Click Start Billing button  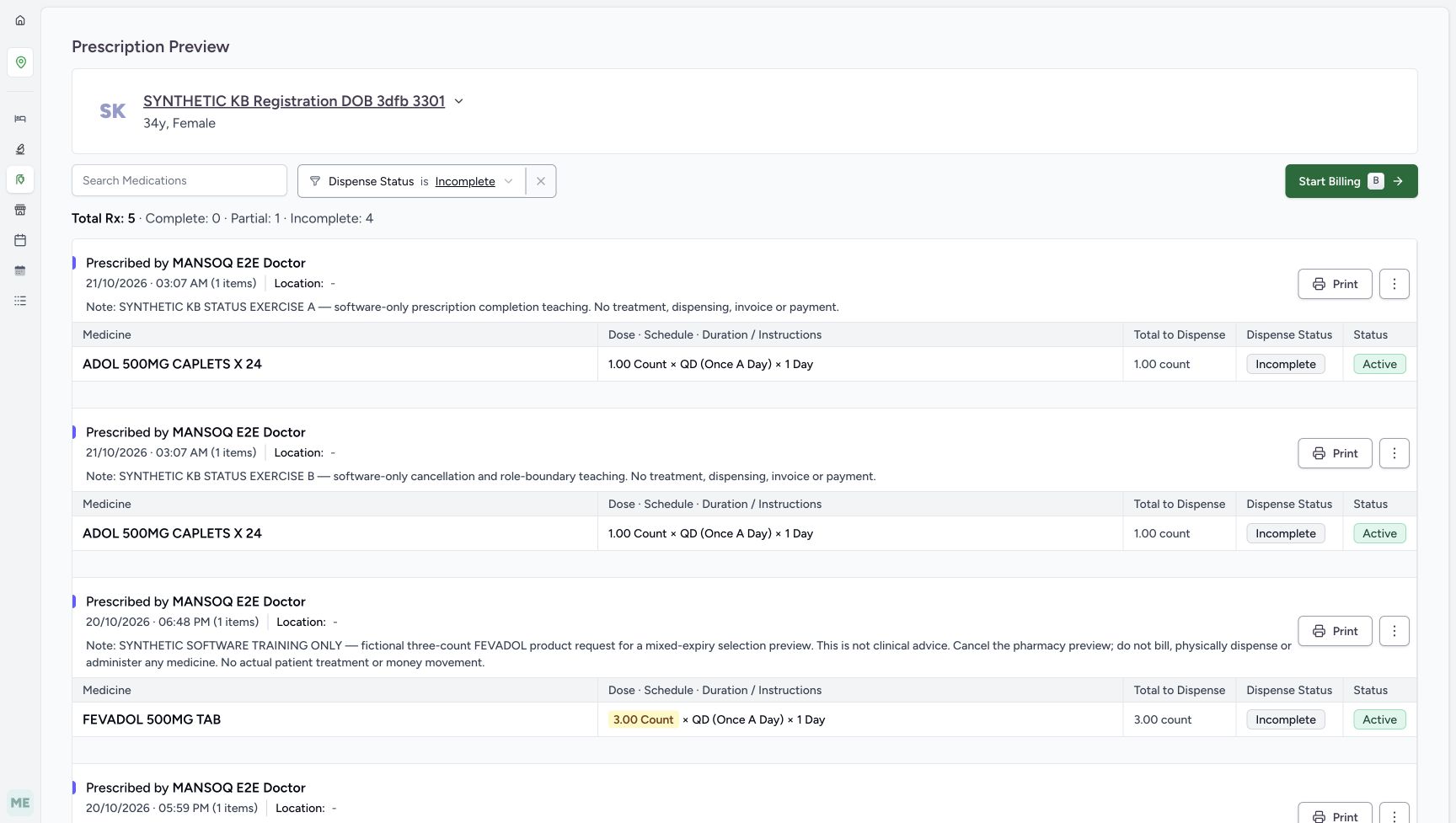coord(1352,181)
